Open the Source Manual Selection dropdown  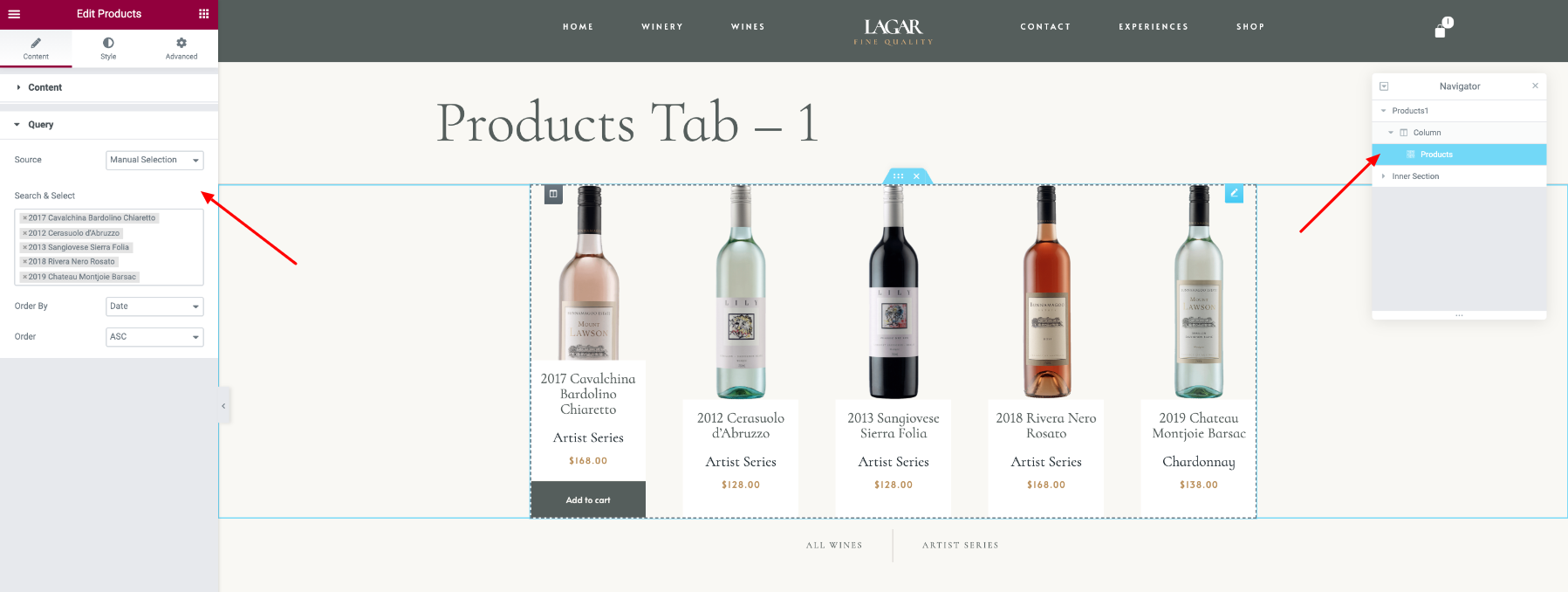pos(154,161)
